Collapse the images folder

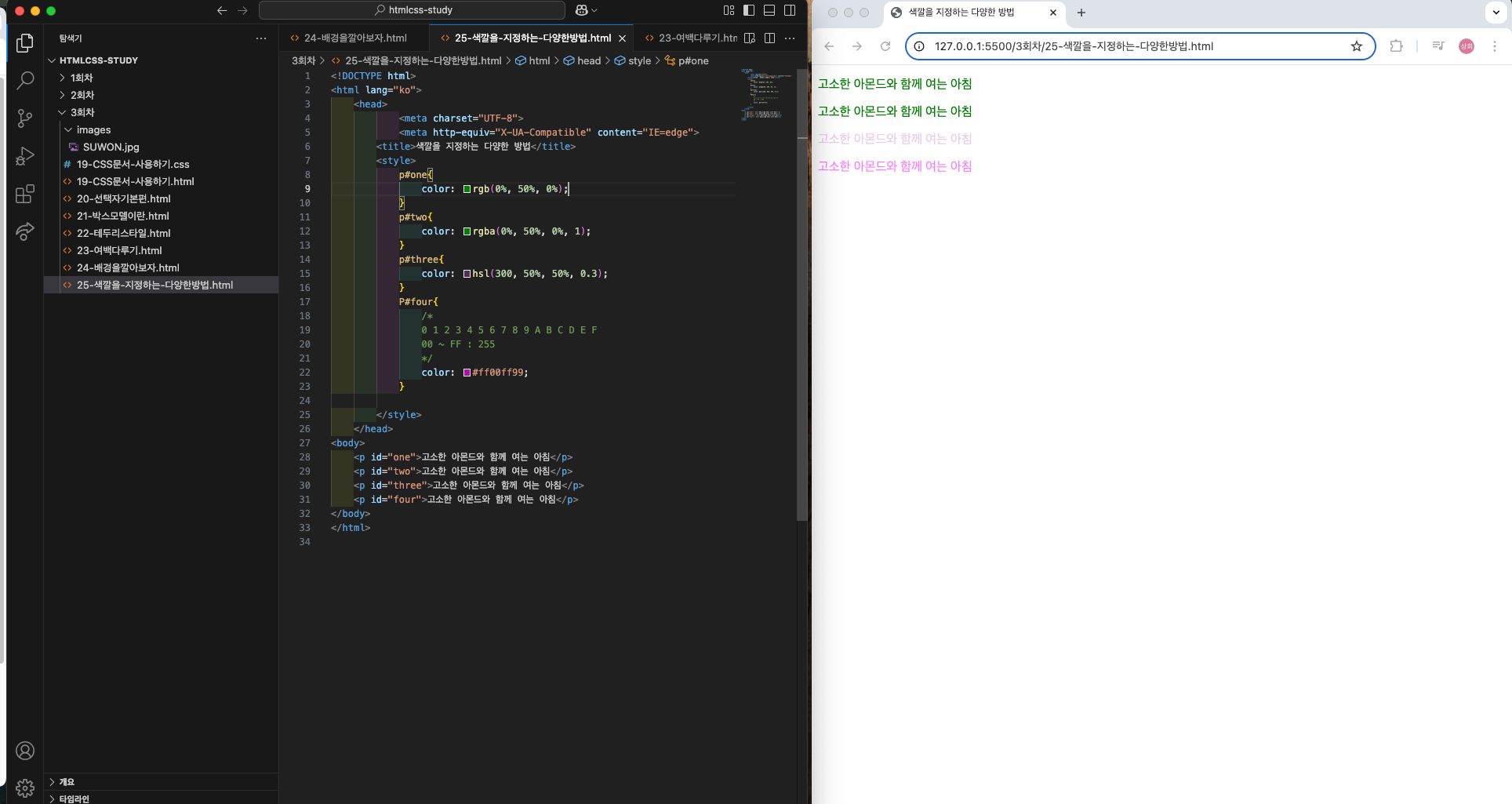[161, 129]
